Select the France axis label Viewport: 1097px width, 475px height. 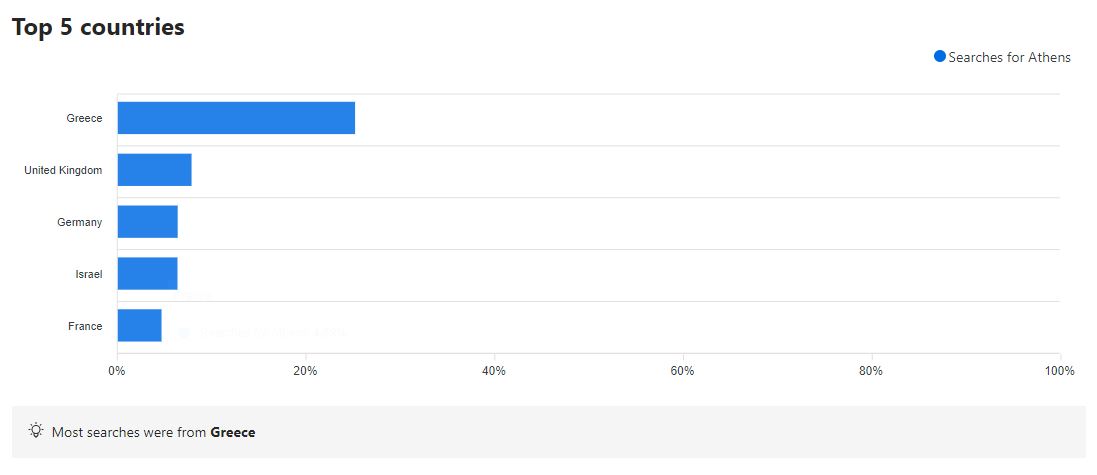[85, 326]
